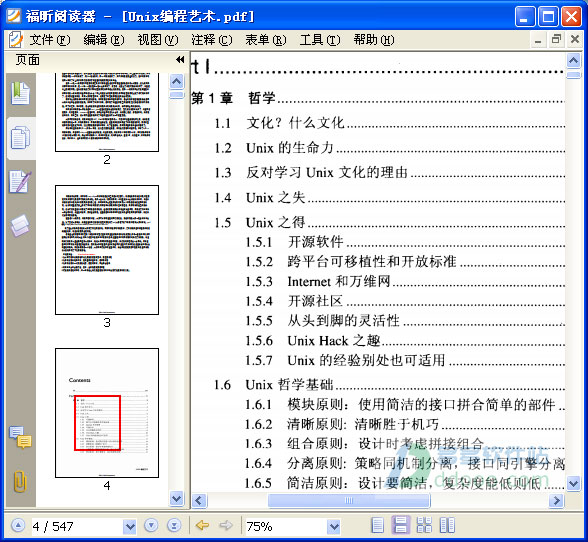
Task: Open the 视图(V) menu
Action: [158, 40]
